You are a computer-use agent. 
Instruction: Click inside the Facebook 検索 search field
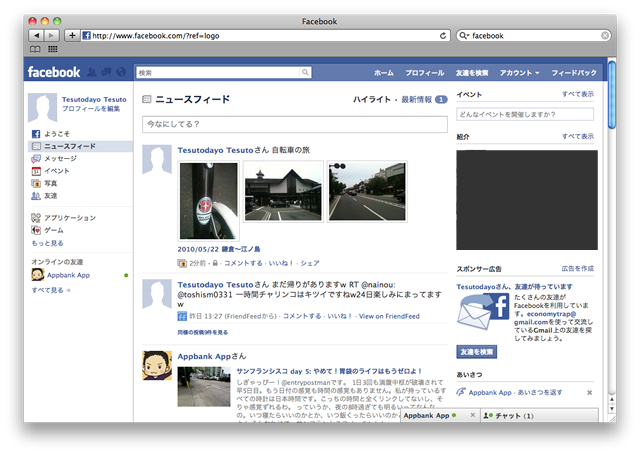(218, 73)
